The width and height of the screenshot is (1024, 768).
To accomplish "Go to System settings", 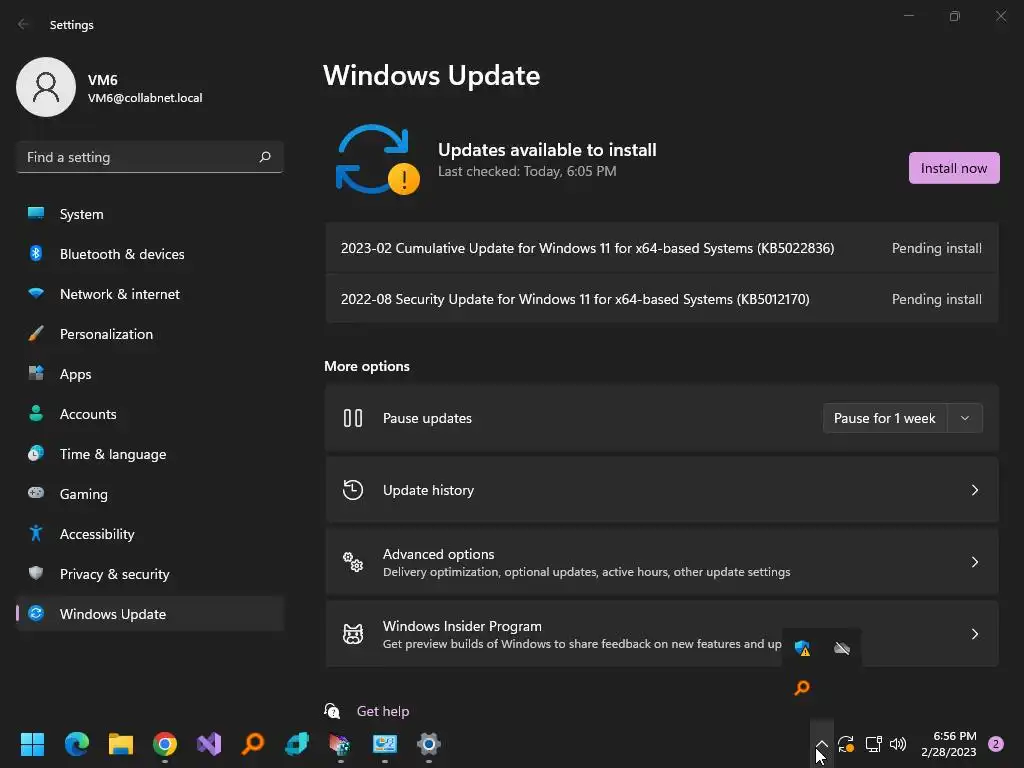I will click(150, 214).
